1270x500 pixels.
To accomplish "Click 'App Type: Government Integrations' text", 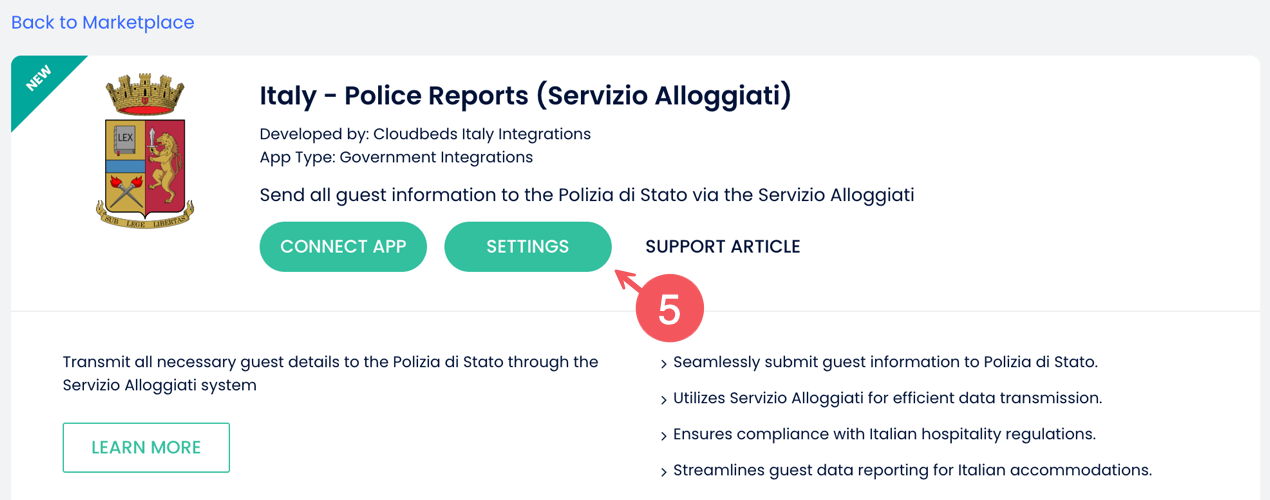I will click(x=396, y=157).
